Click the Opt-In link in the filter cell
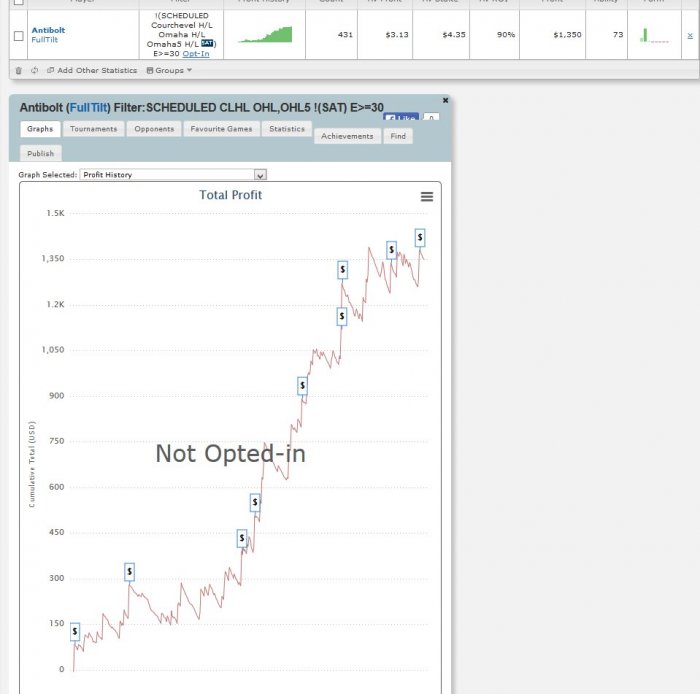 (x=196, y=54)
